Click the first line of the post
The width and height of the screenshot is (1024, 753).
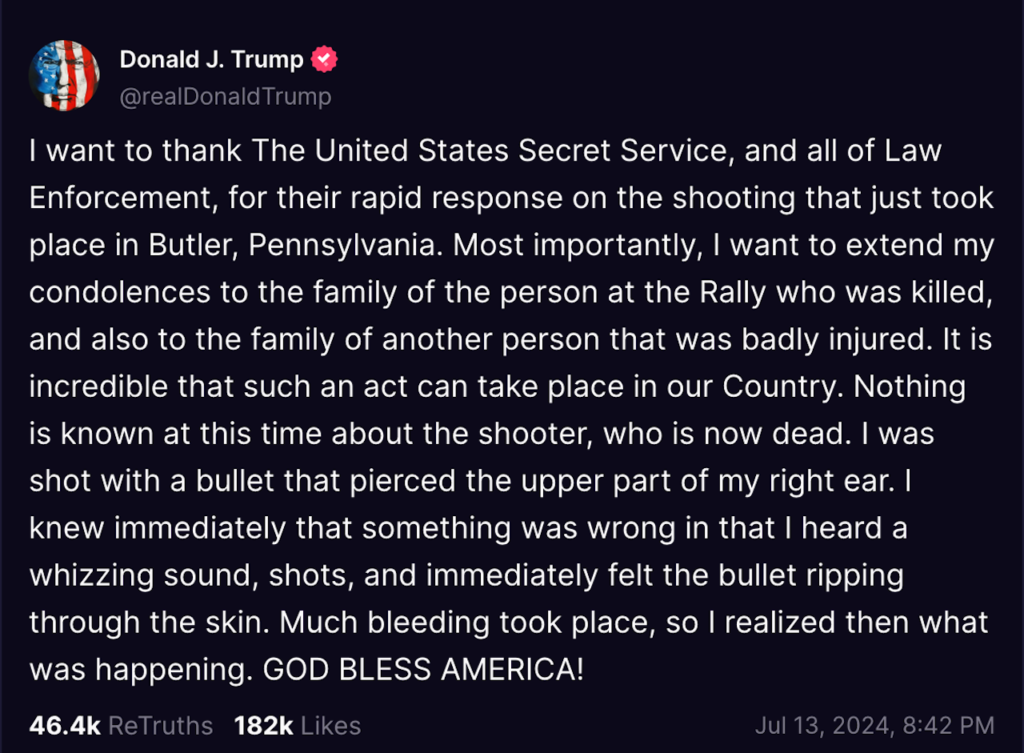coord(486,150)
